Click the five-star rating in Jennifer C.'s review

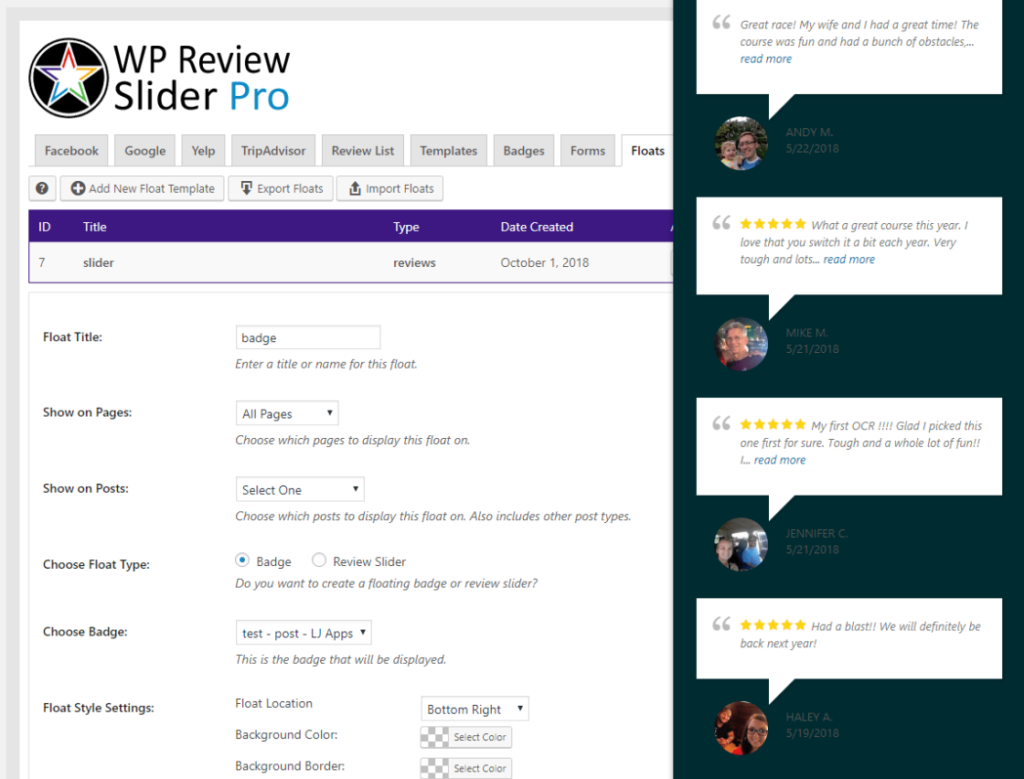(773, 424)
